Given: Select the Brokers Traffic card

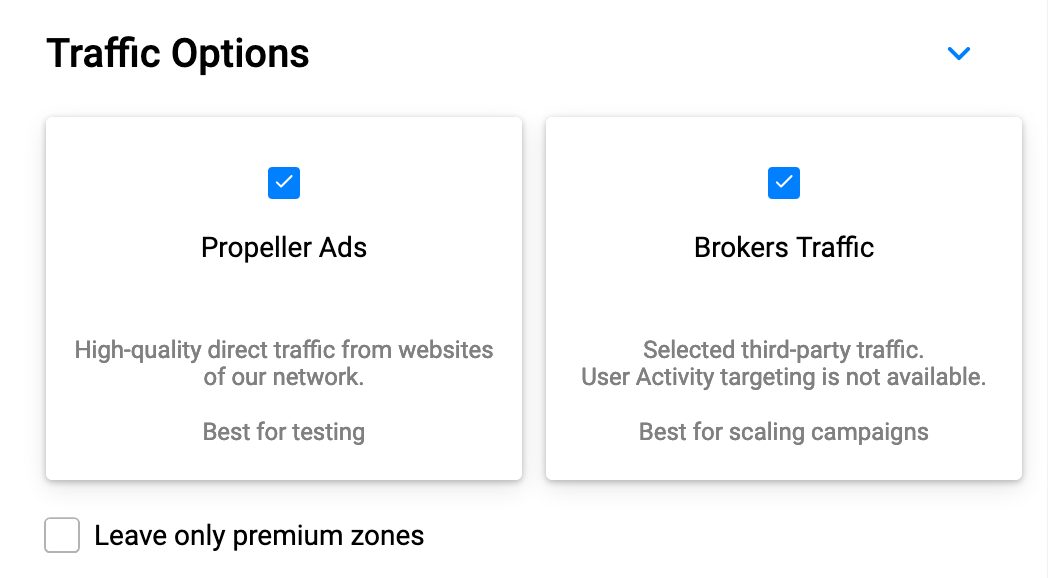Looking at the screenshot, I should coord(784,298).
